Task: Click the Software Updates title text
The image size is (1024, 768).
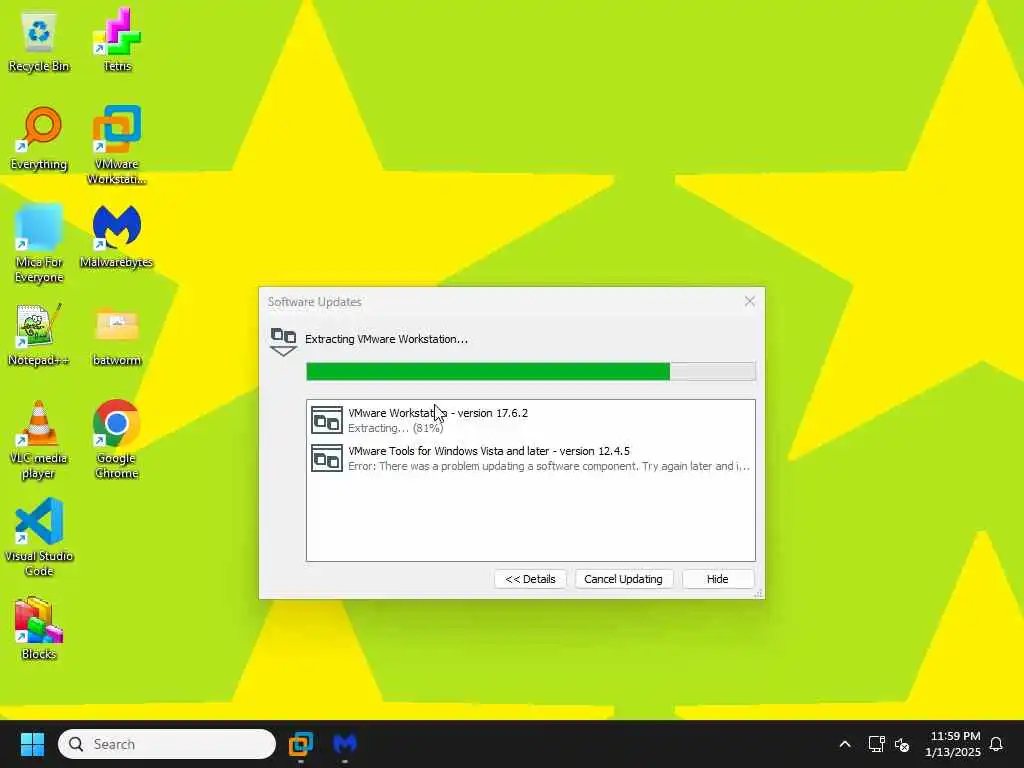Action: point(314,302)
